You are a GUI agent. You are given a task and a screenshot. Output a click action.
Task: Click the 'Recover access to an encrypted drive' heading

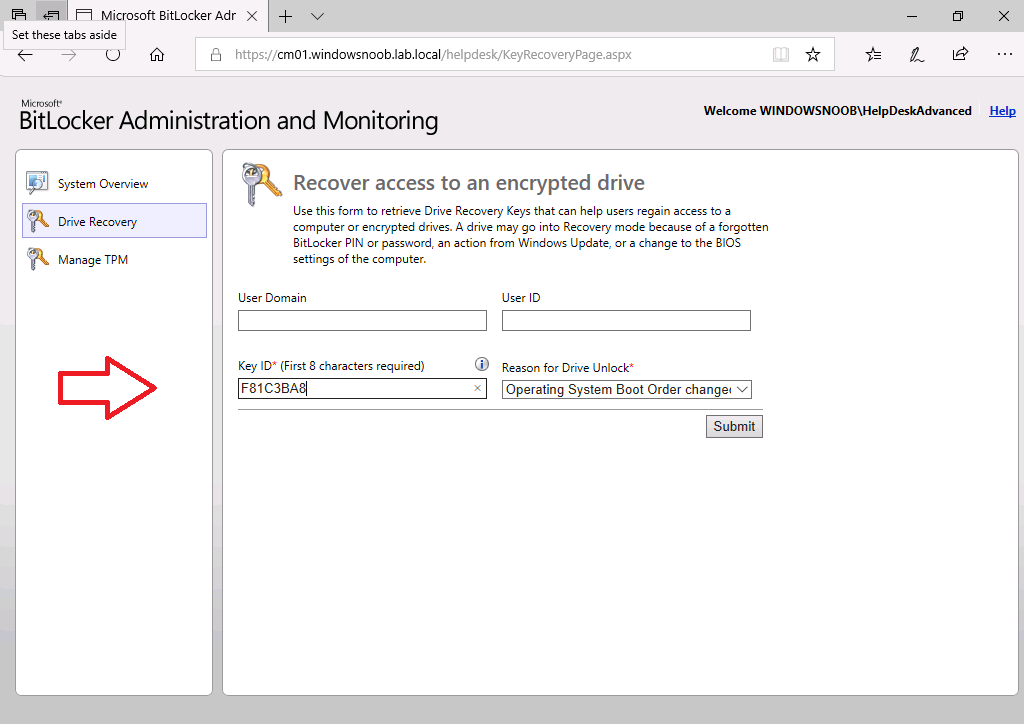(469, 183)
